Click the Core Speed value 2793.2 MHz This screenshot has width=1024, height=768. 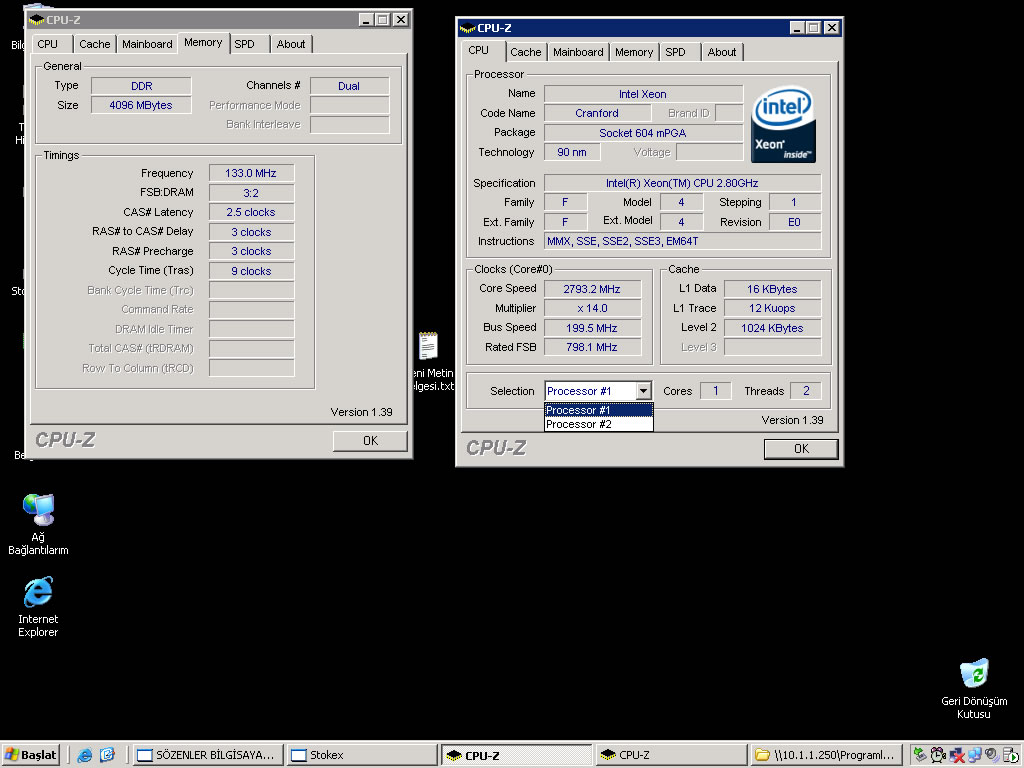click(x=592, y=289)
